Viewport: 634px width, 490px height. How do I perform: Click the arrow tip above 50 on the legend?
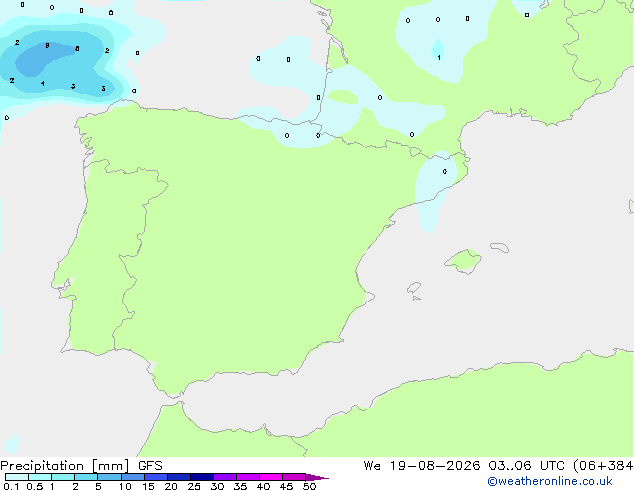point(317,477)
